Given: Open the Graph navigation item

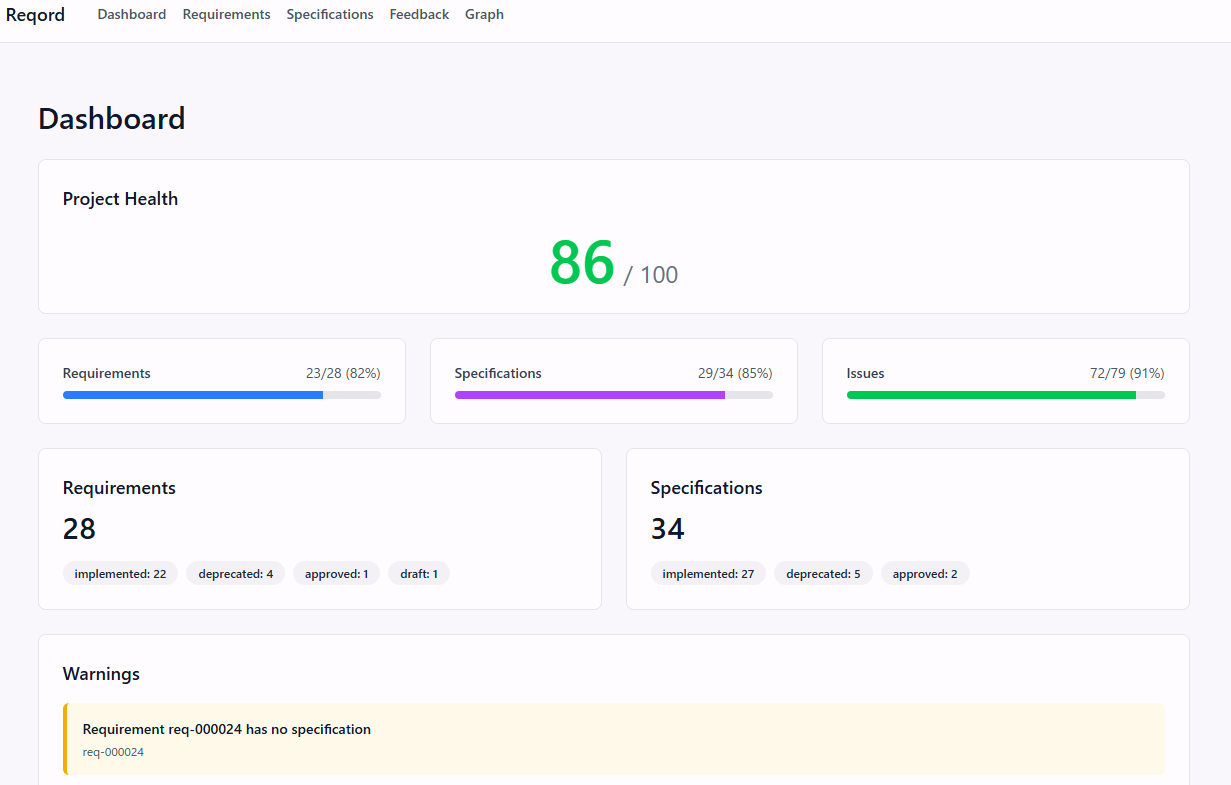Looking at the screenshot, I should click(484, 14).
